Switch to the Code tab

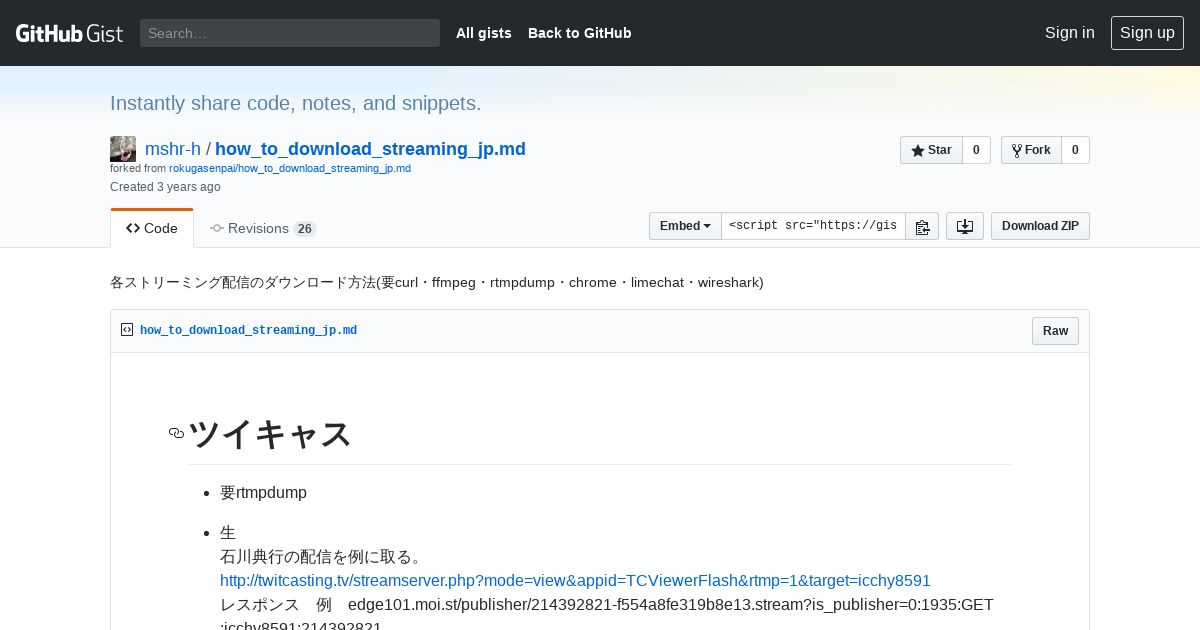pyautogui.click(x=152, y=228)
